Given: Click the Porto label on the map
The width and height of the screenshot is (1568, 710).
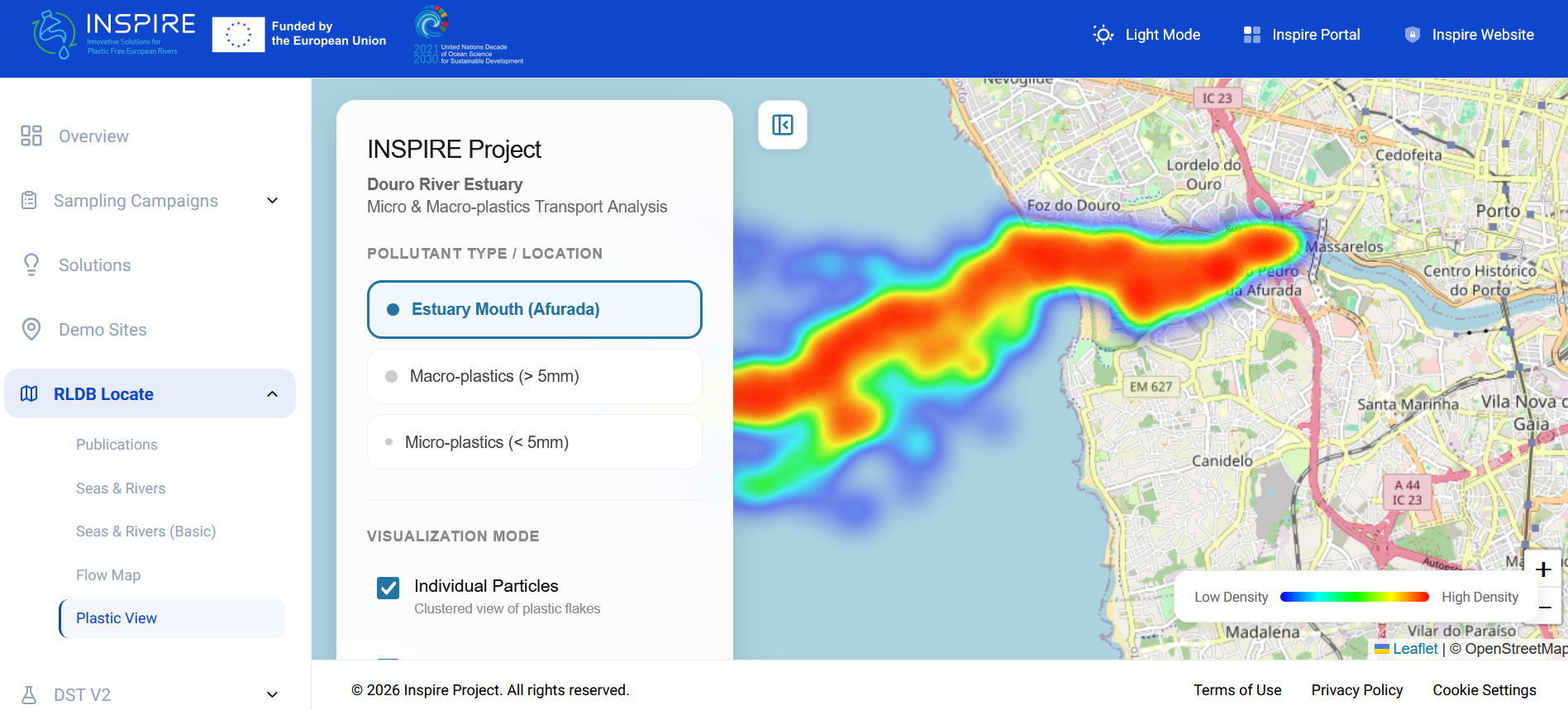Looking at the screenshot, I should point(1498,211).
